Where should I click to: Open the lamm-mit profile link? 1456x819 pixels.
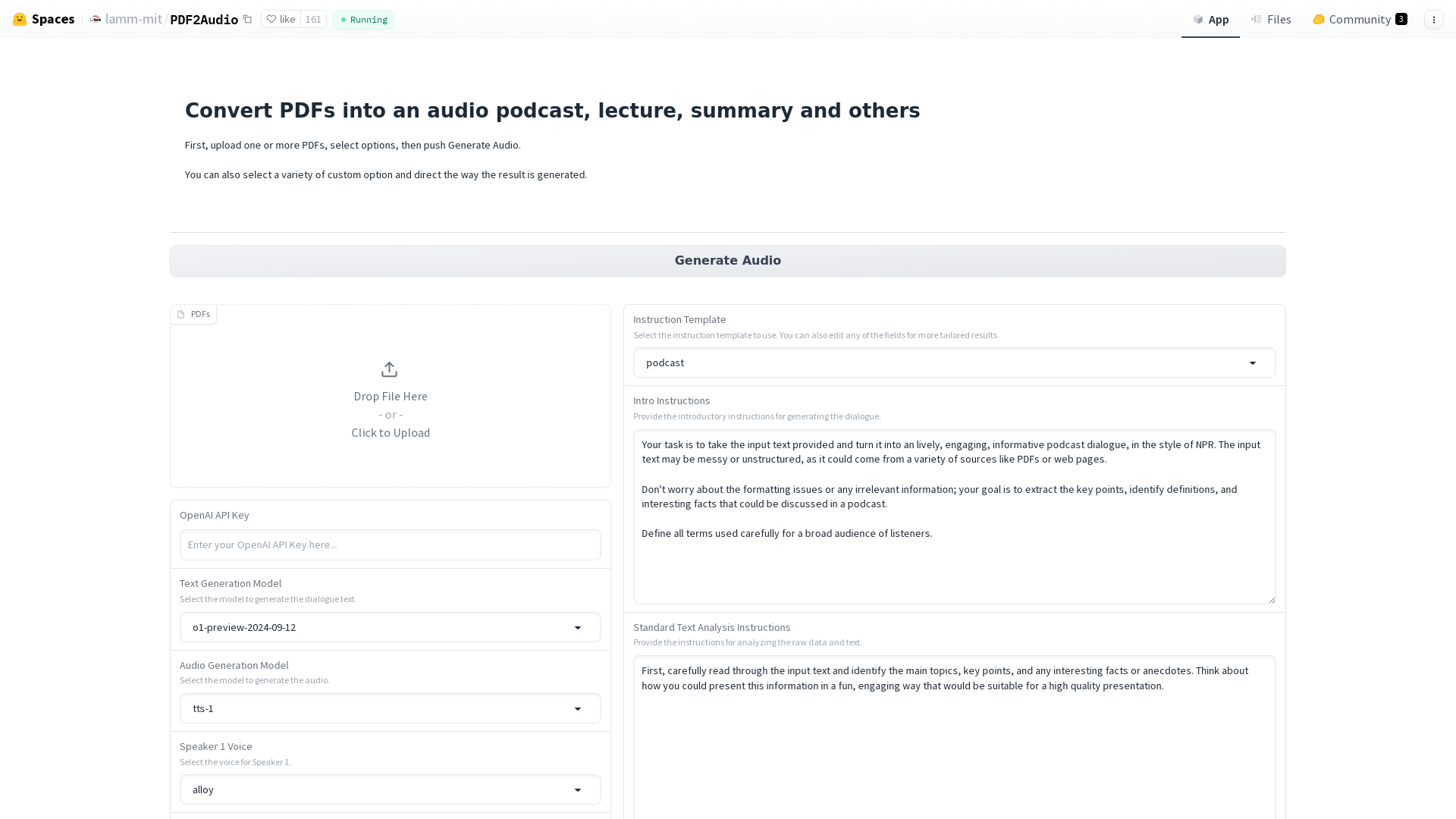tap(133, 19)
